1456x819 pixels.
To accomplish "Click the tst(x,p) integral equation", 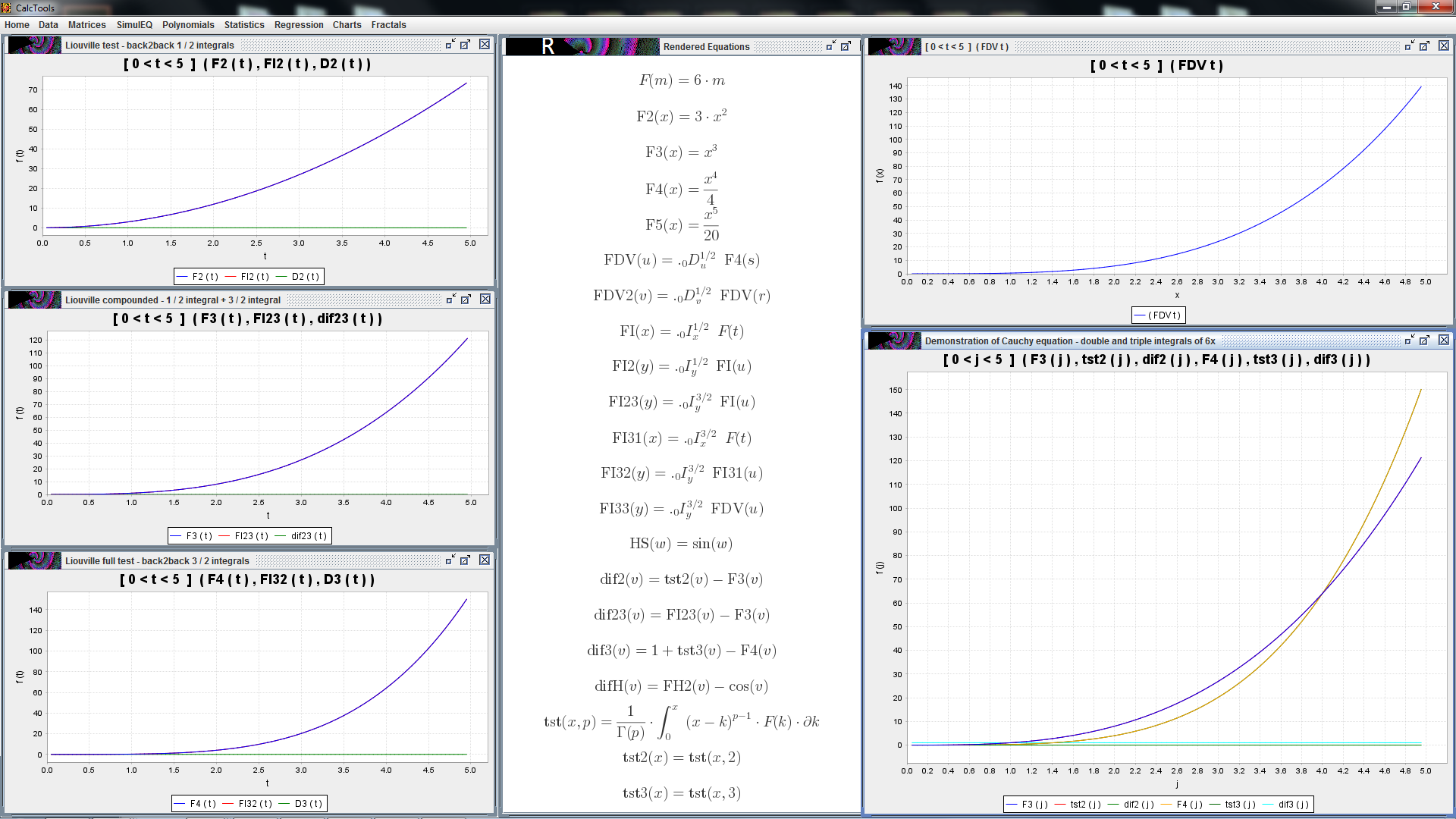I will point(681,722).
